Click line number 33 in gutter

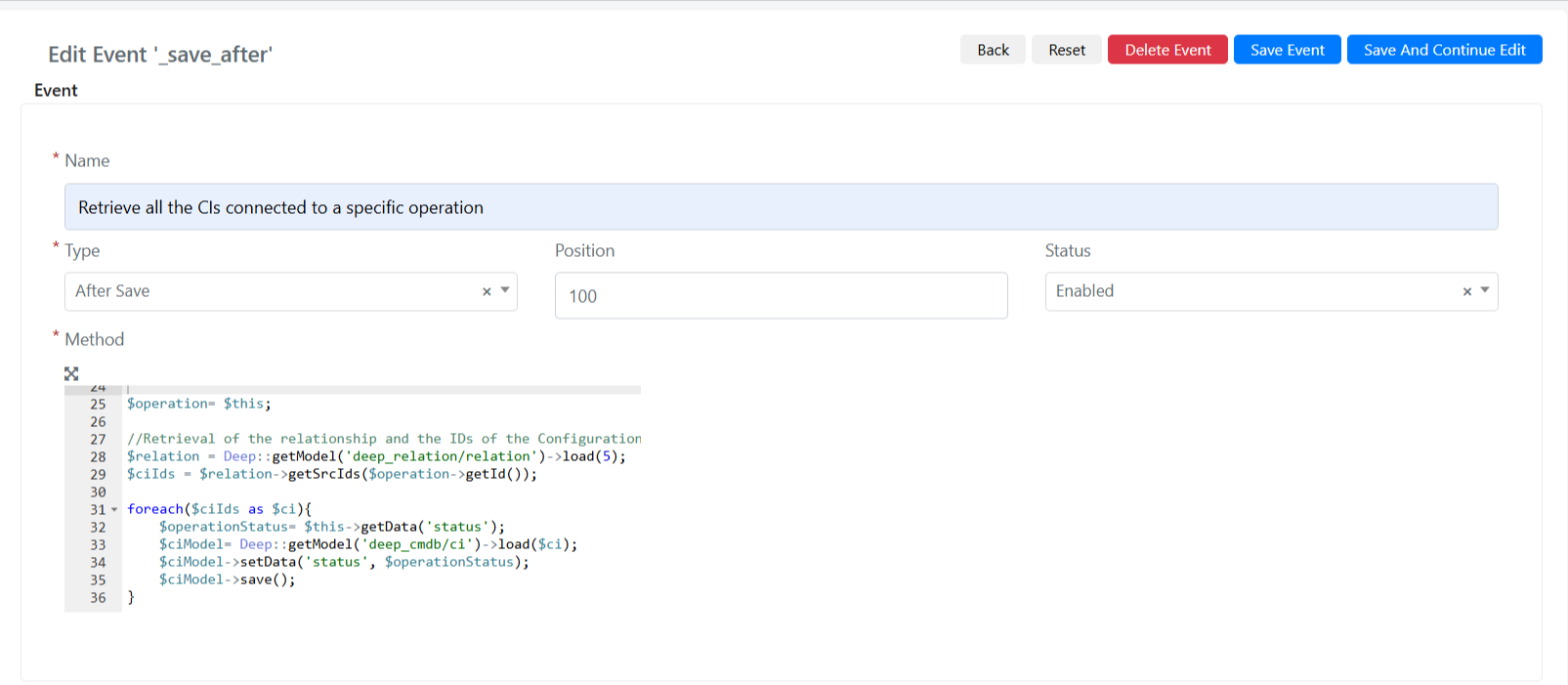(98, 544)
